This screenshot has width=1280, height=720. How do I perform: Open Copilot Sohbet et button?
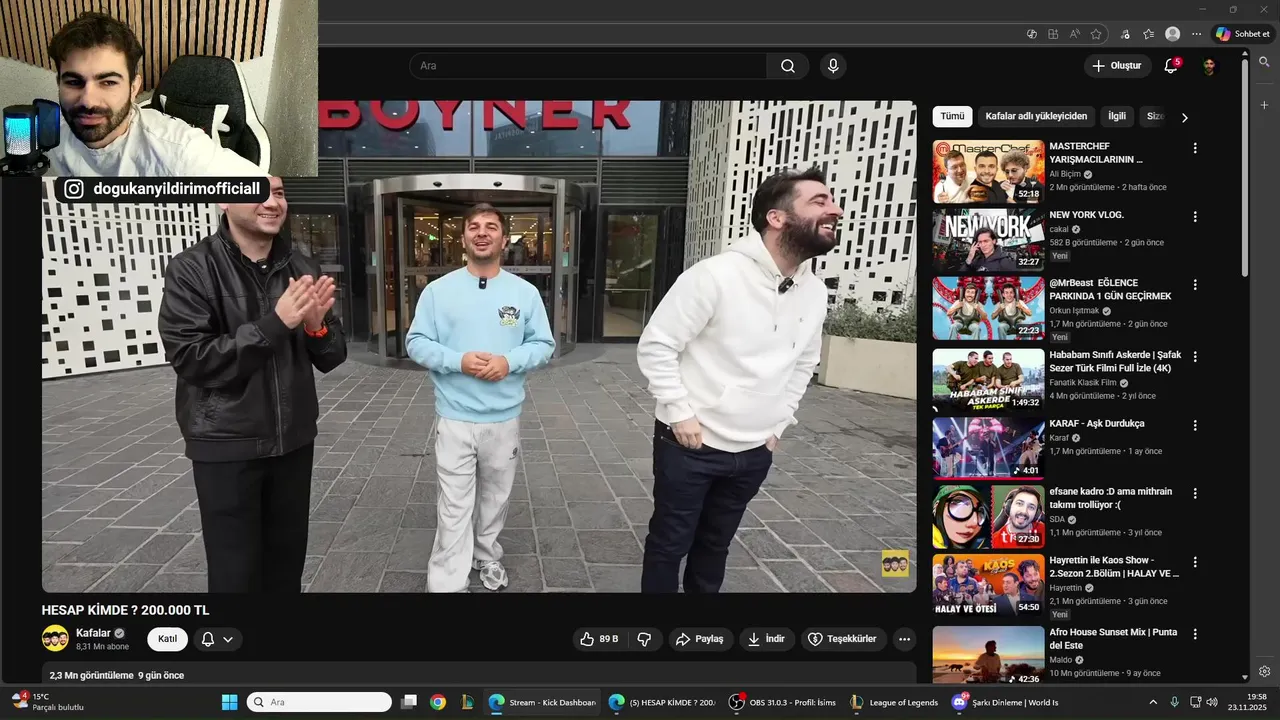click(1242, 34)
